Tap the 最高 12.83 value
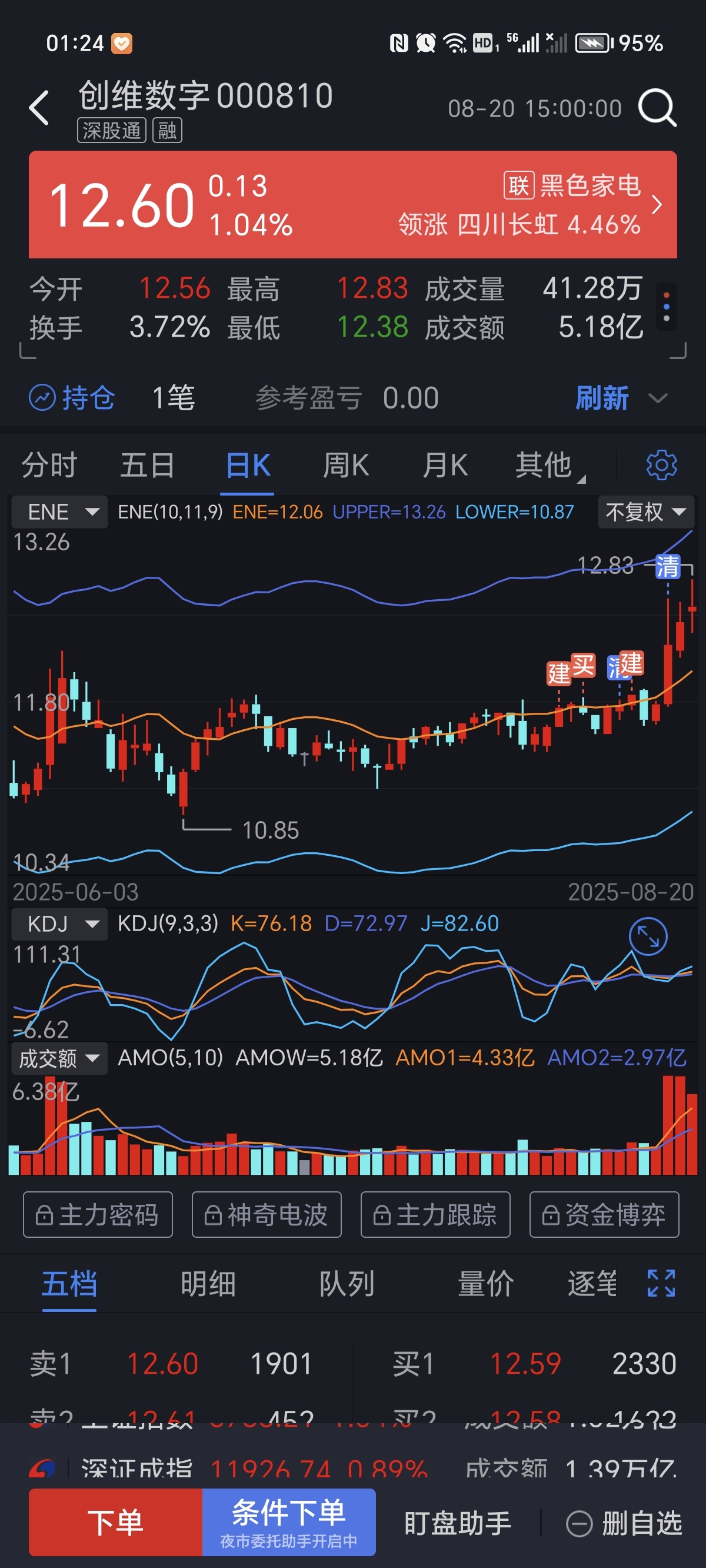This screenshot has height=1568, width=706. (372, 288)
